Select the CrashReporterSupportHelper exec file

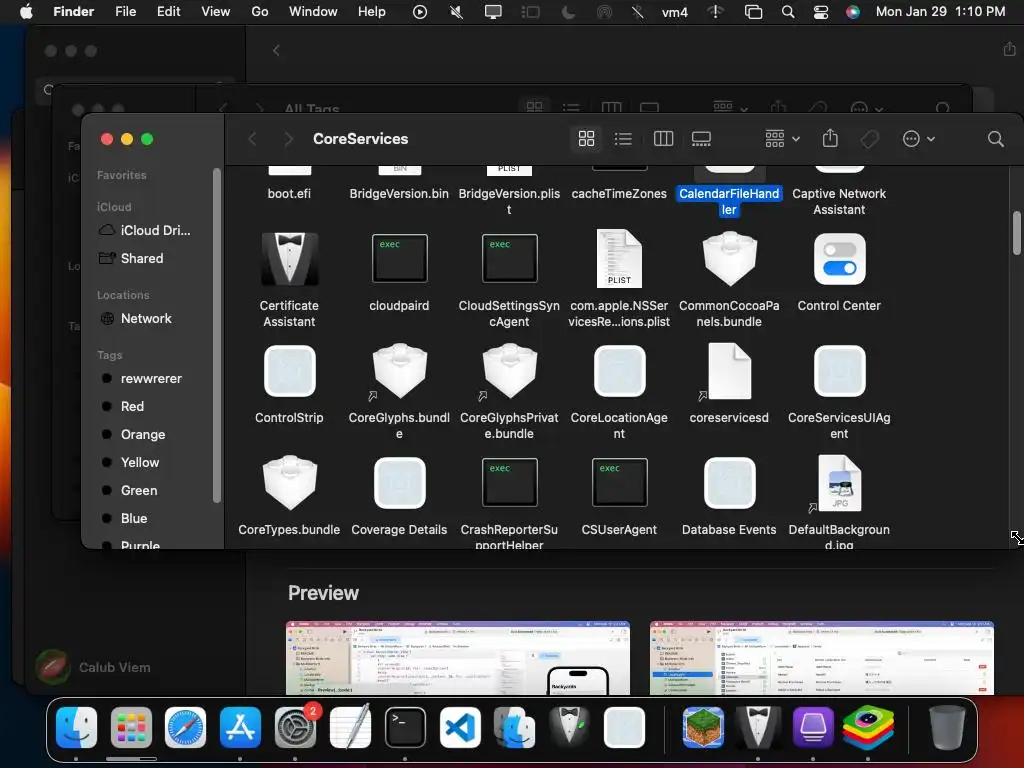pyautogui.click(x=509, y=483)
